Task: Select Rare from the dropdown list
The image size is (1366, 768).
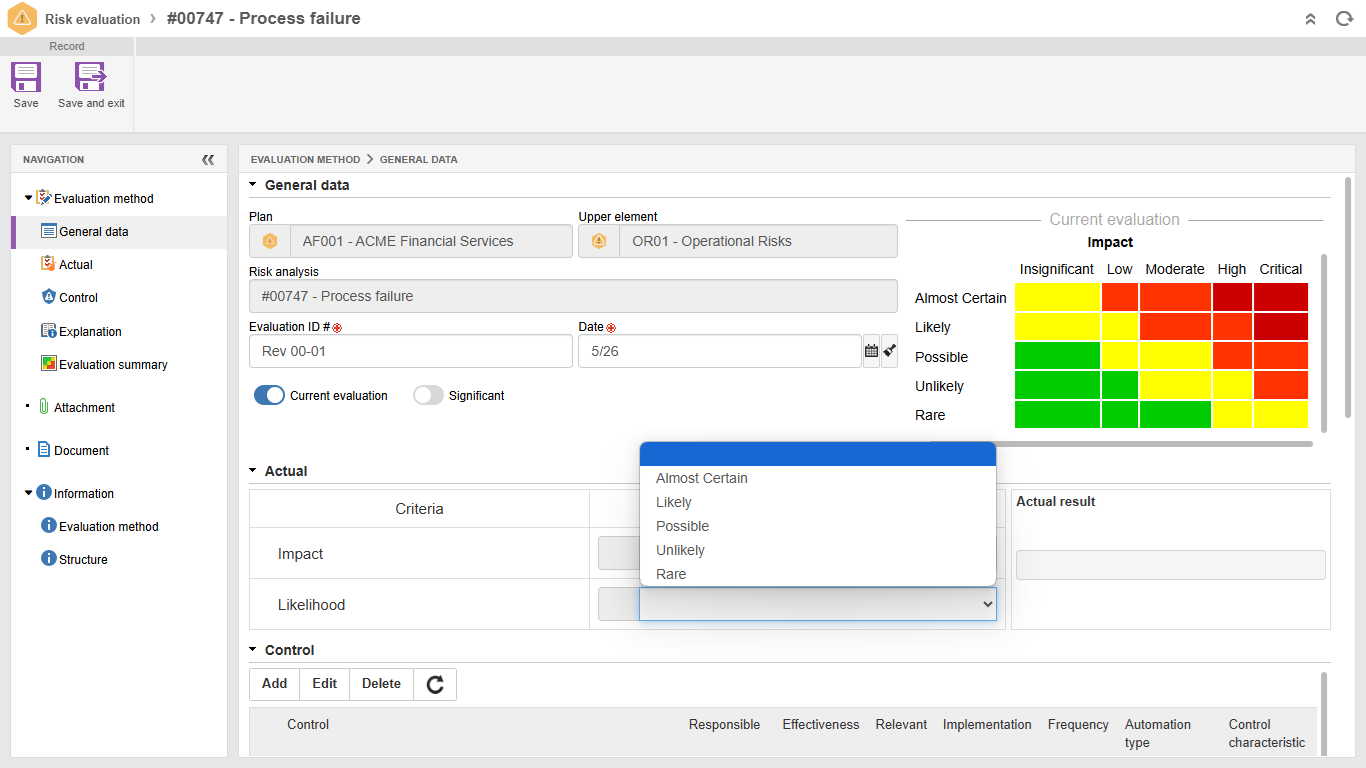Action: pos(817,574)
